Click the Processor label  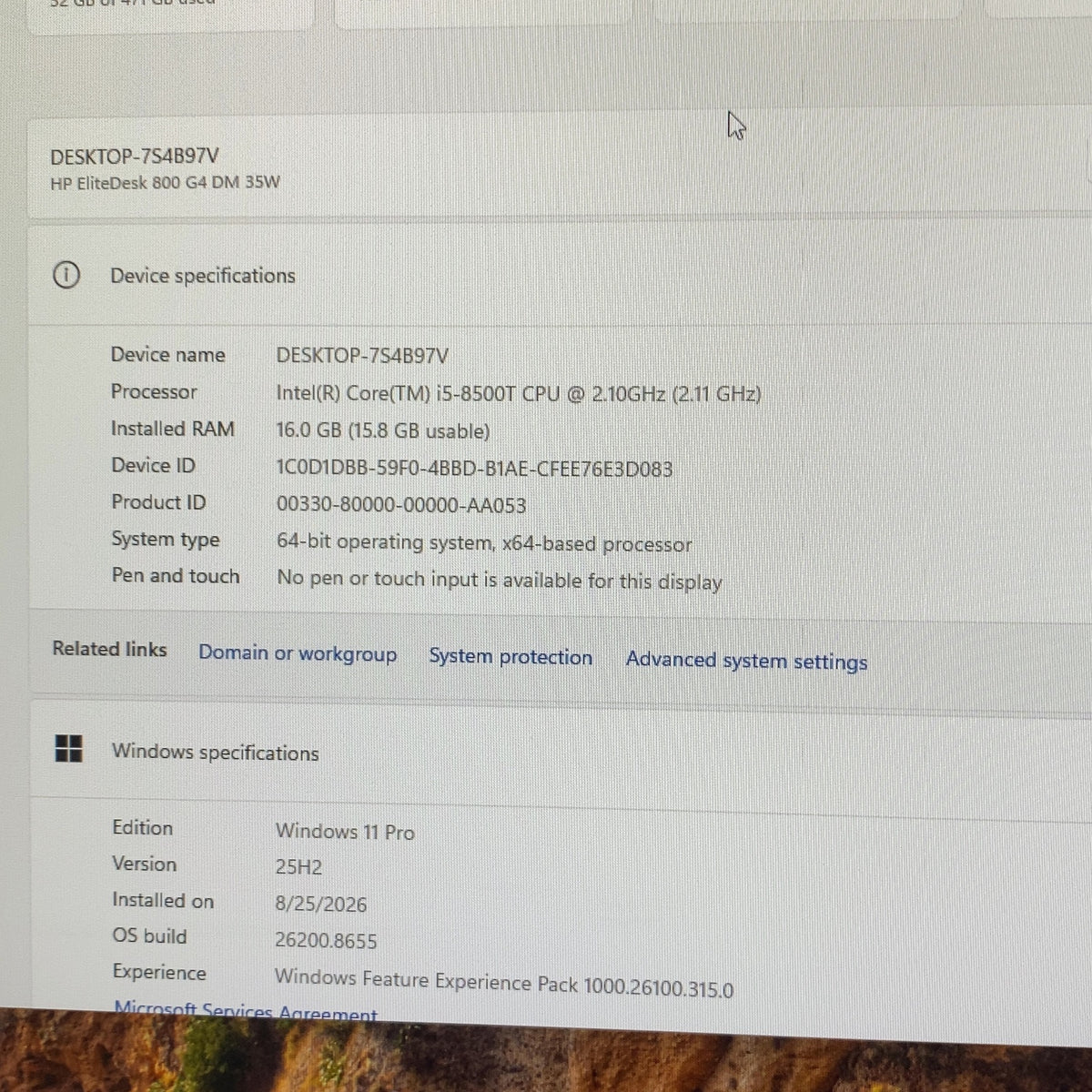coord(154,391)
